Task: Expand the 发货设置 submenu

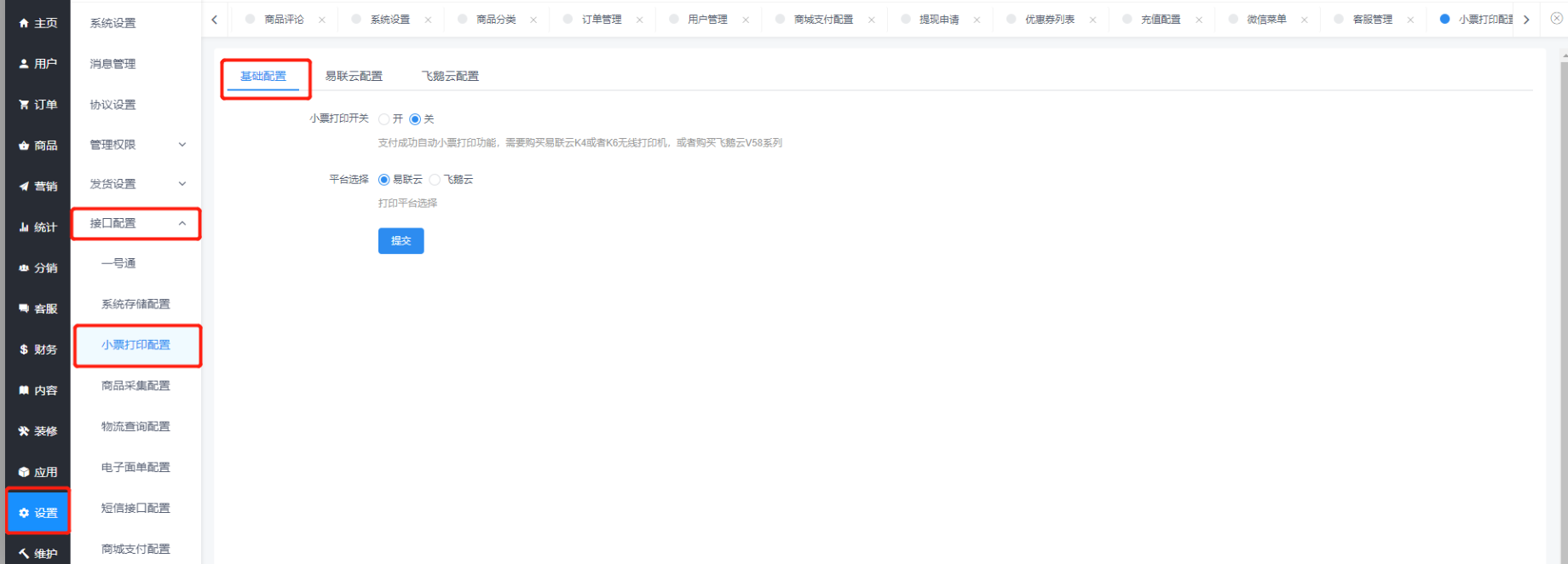Action: click(x=182, y=184)
